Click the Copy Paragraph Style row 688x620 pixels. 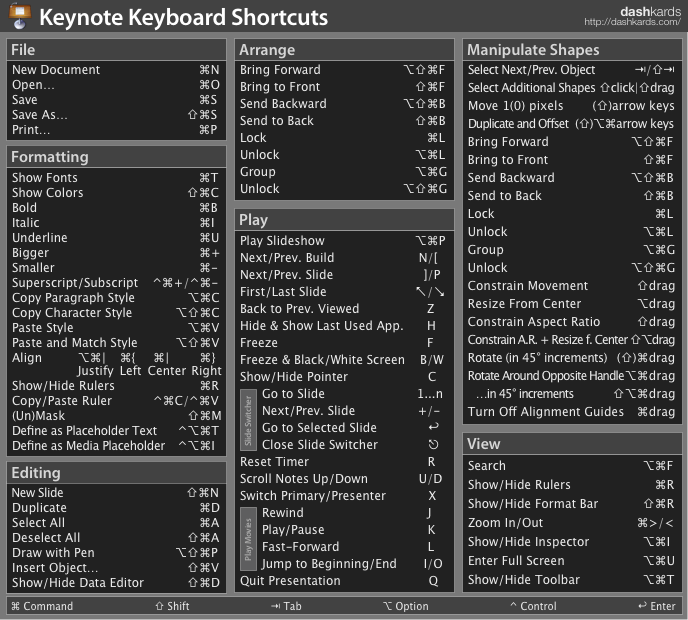(116, 297)
